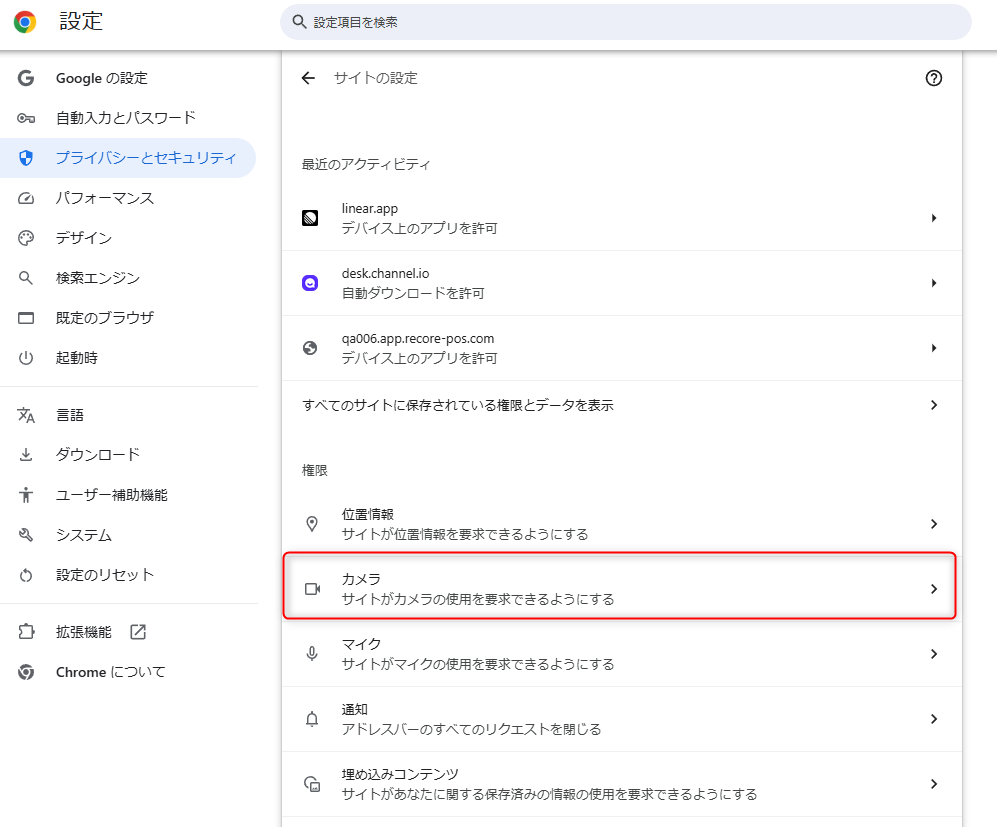Open the help question mark icon
This screenshot has width=997, height=827.
coord(933,78)
